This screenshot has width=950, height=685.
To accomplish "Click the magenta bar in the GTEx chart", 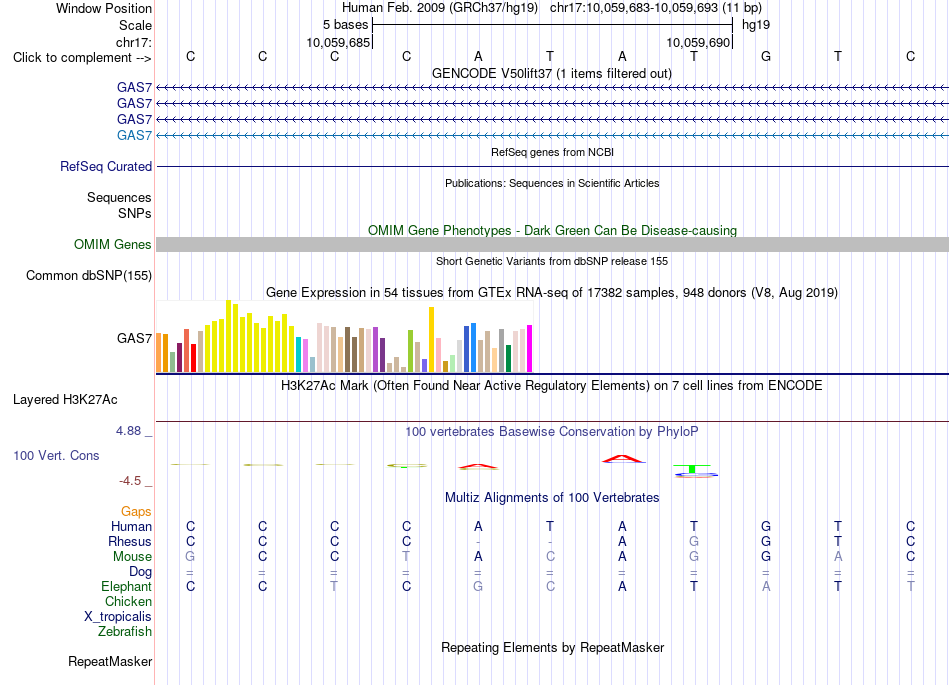I will (530, 348).
